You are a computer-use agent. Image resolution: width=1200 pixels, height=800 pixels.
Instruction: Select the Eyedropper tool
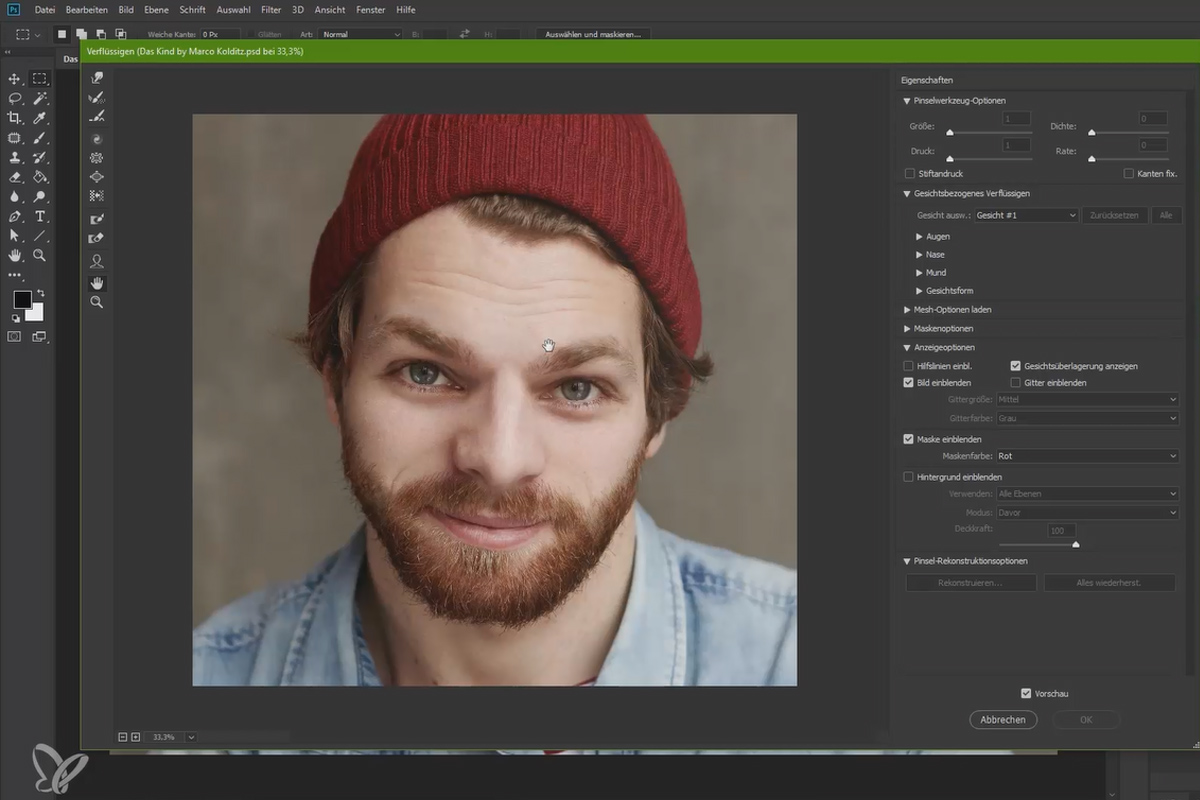pos(40,118)
